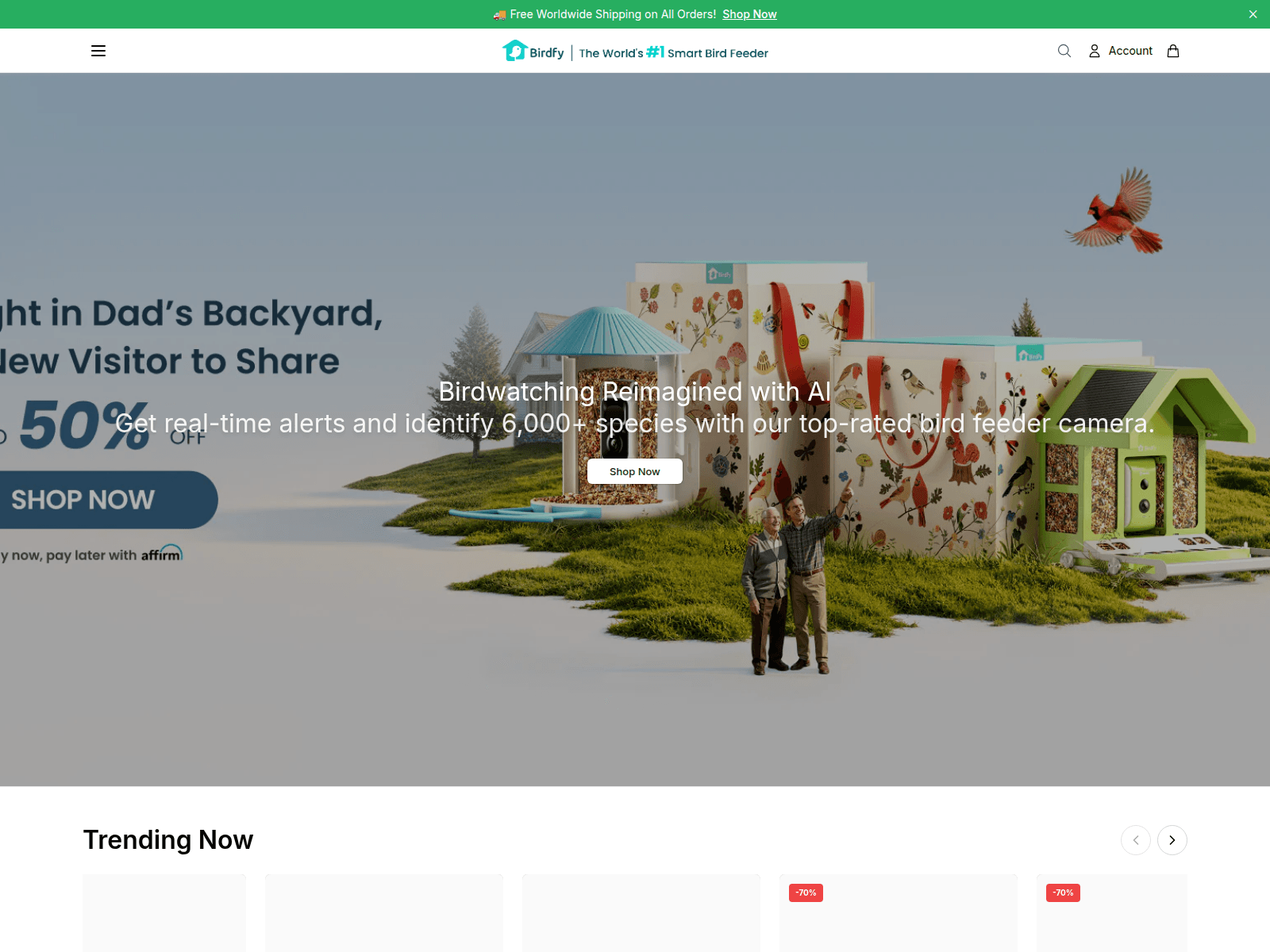Show next Trending Now products
This screenshot has width=1270, height=952.
click(x=1172, y=840)
